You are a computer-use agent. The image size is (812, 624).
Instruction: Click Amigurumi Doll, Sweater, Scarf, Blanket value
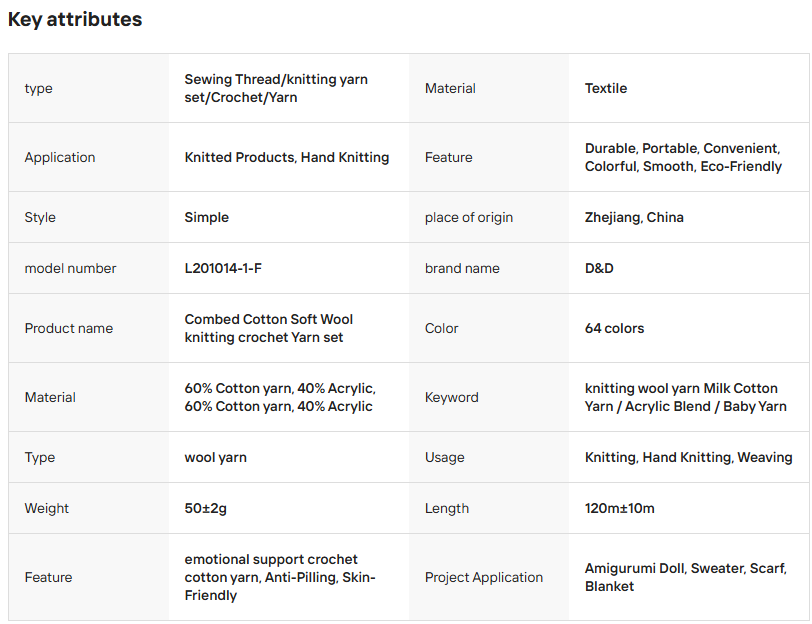pyautogui.click(x=686, y=577)
